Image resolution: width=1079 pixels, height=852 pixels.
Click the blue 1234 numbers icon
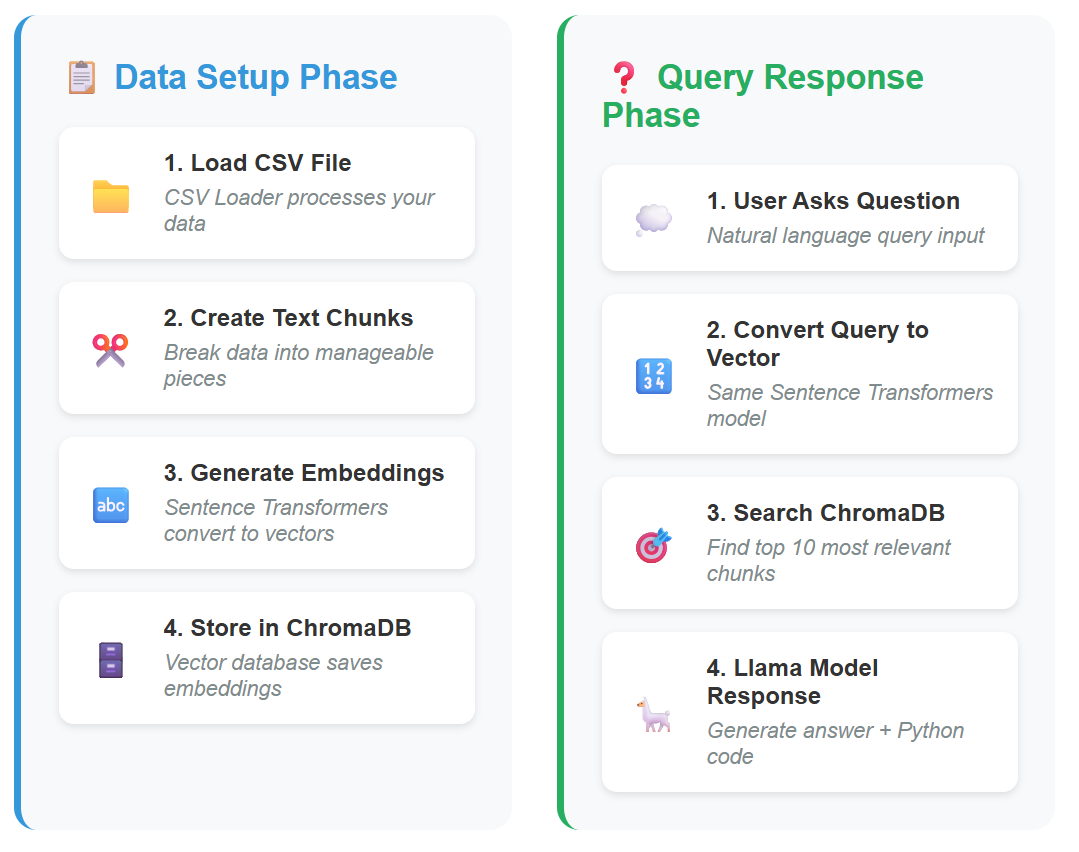[653, 376]
